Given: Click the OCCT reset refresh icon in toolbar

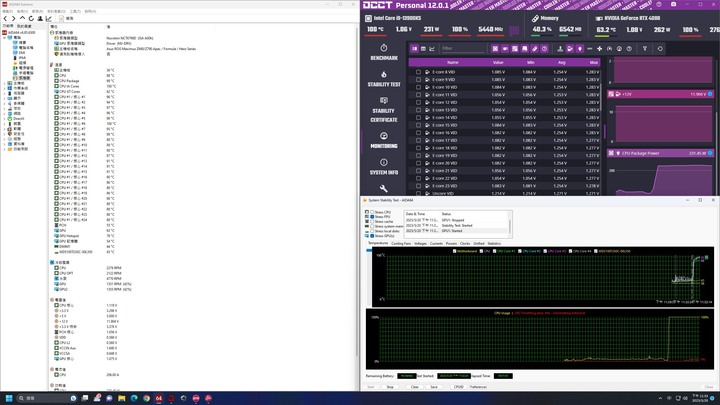Looking at the screenshot, I should click(x=660, y=49).
